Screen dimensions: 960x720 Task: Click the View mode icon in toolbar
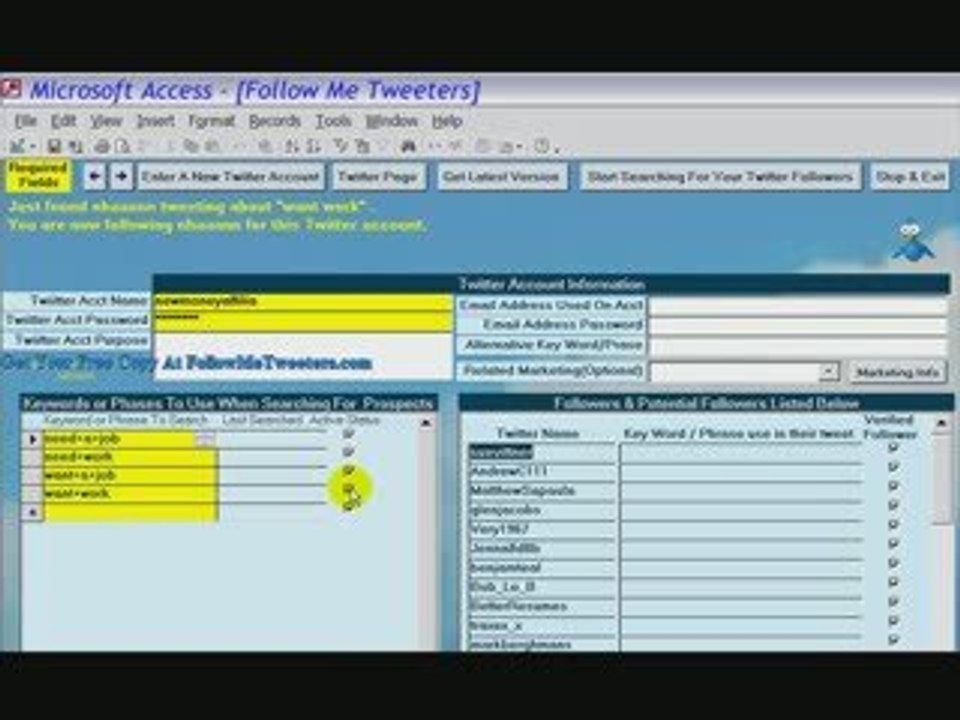pos(16,146)
